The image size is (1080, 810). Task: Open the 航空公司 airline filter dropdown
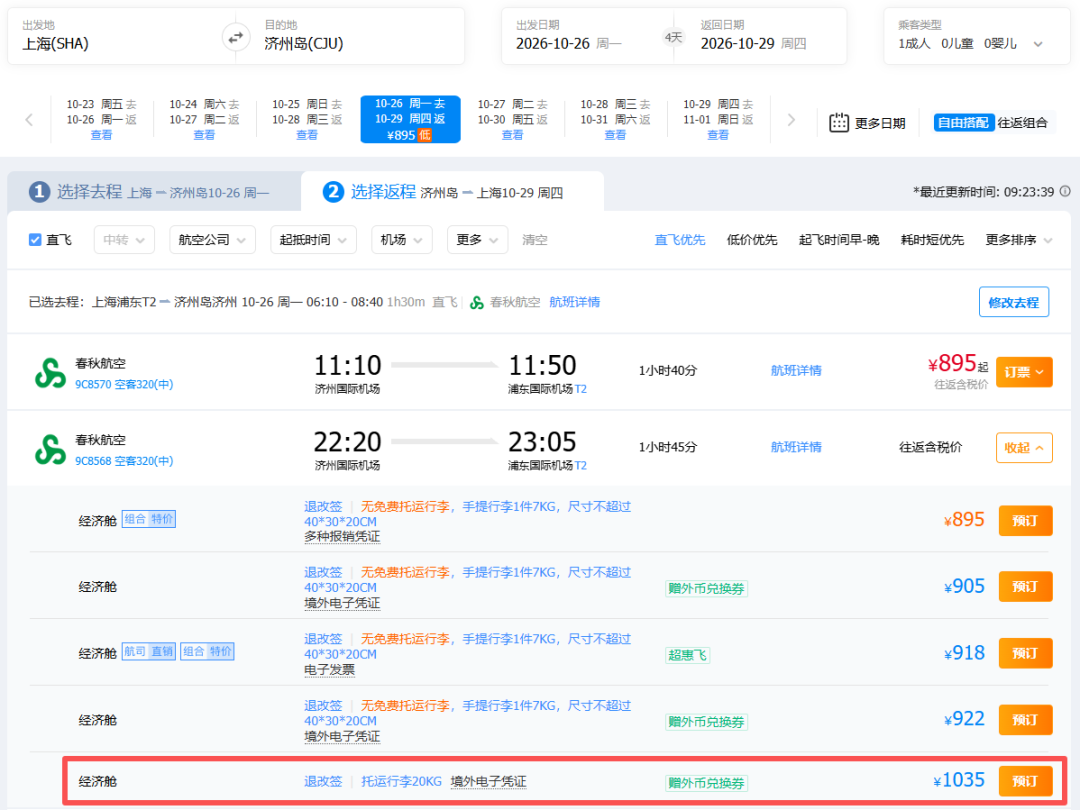[x=212, y=240]
